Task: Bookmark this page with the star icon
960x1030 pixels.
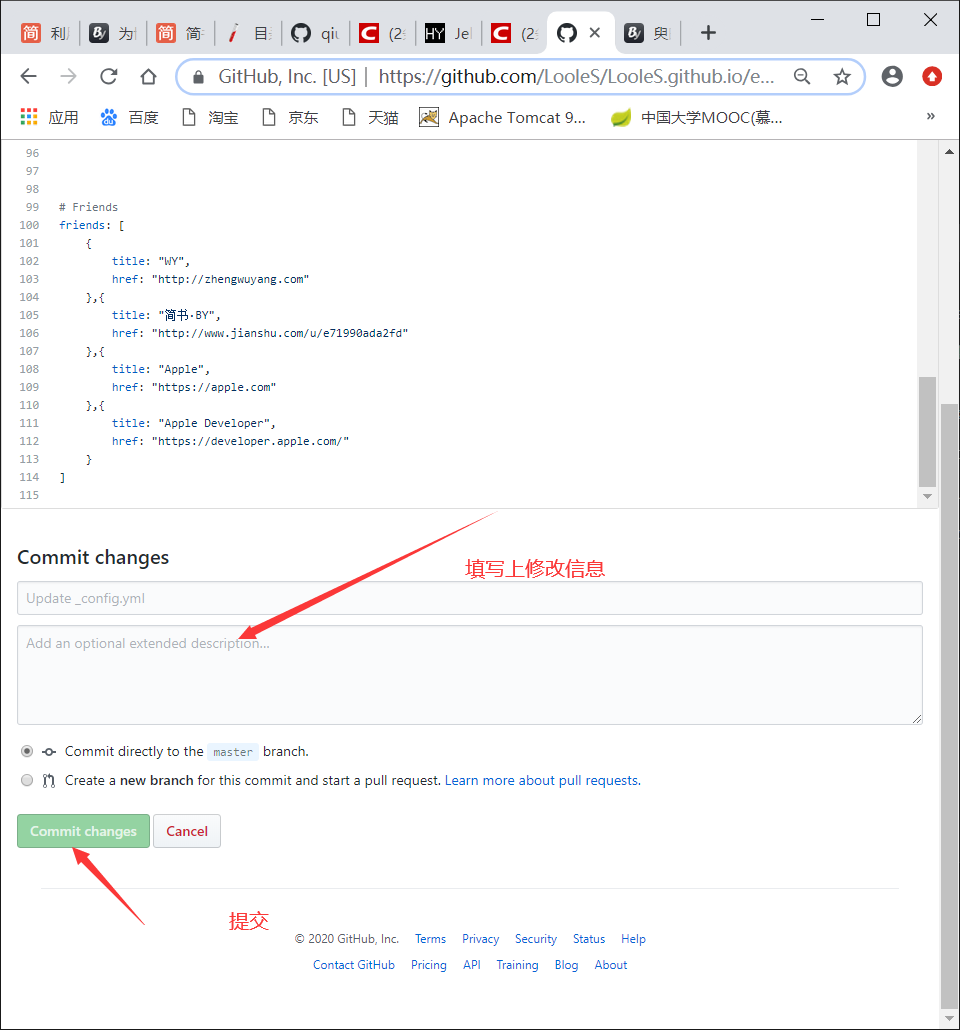Action: 842,77
